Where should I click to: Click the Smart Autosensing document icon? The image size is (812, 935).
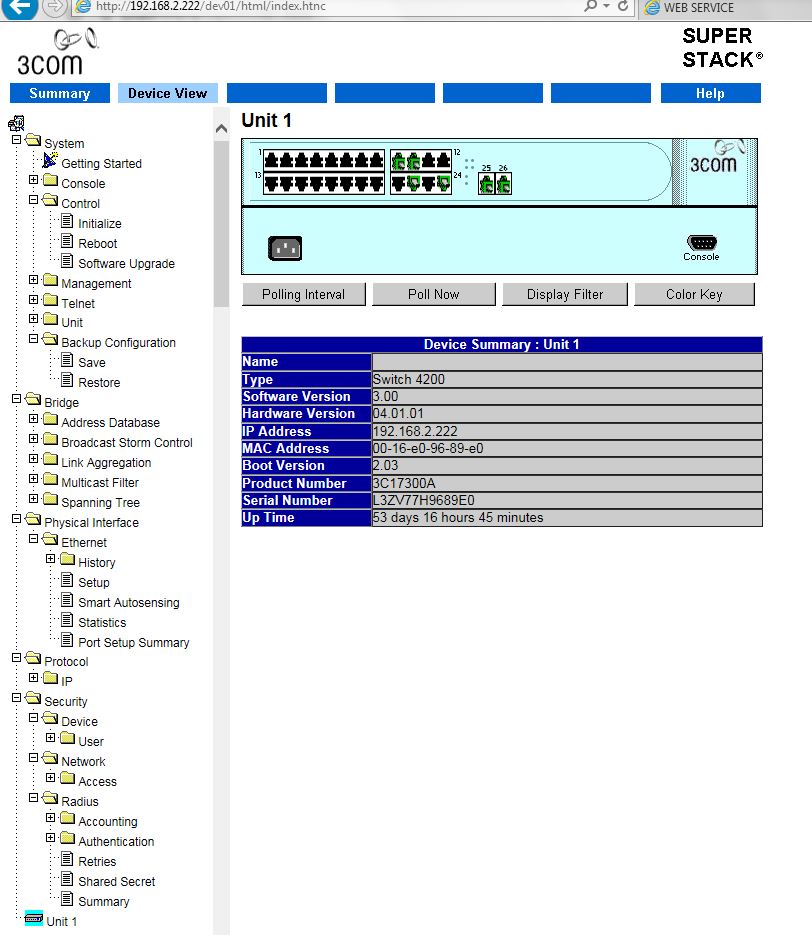[x=67, y=600]
